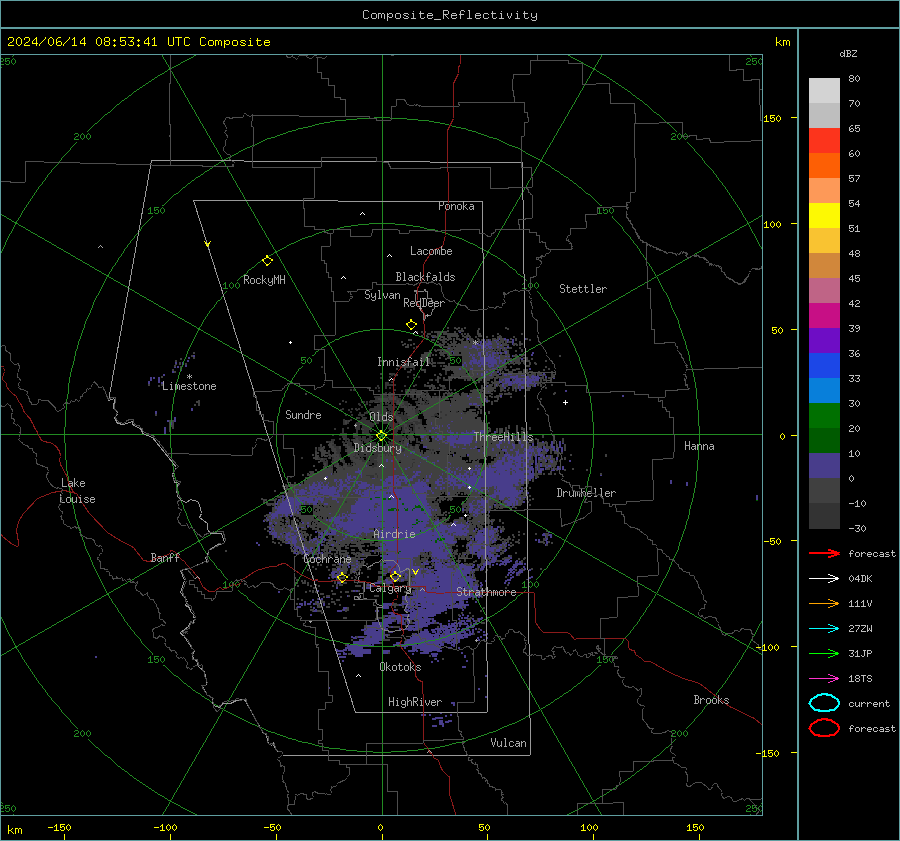Click the white asterisk marker above Limestone

click(189, 377)
